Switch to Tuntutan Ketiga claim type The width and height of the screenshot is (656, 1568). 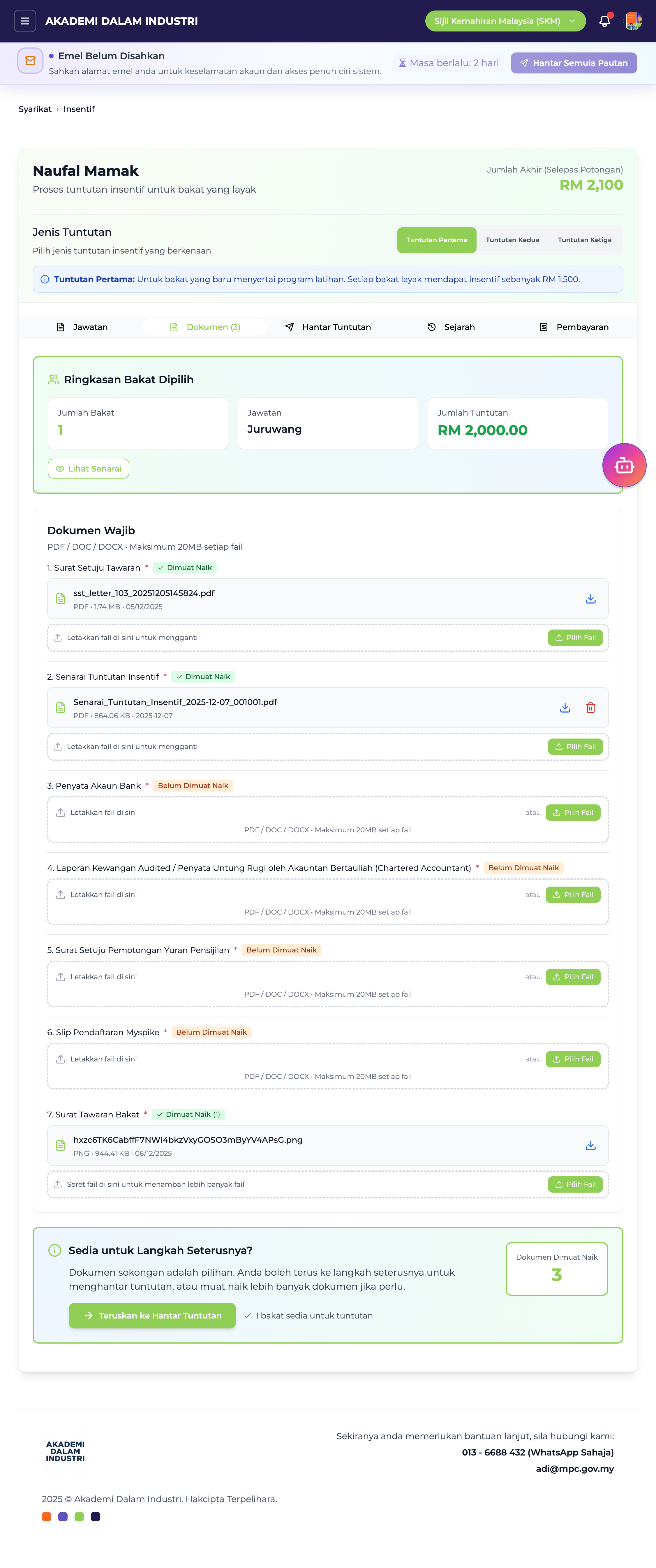[584, 240]
